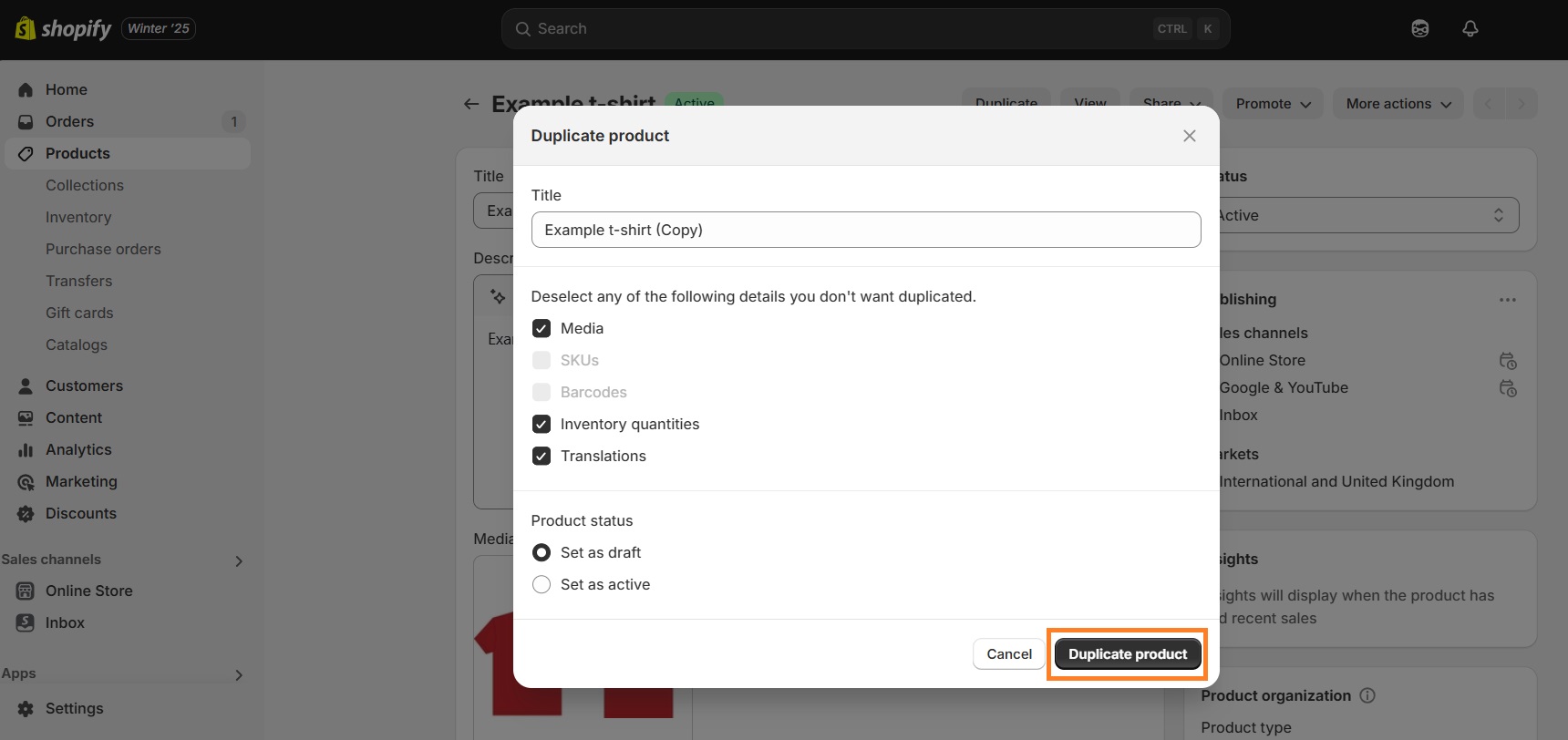Select Set as draft radio
The height and width of the screenshot is (740, 1568).
click(x=542, y=552)
